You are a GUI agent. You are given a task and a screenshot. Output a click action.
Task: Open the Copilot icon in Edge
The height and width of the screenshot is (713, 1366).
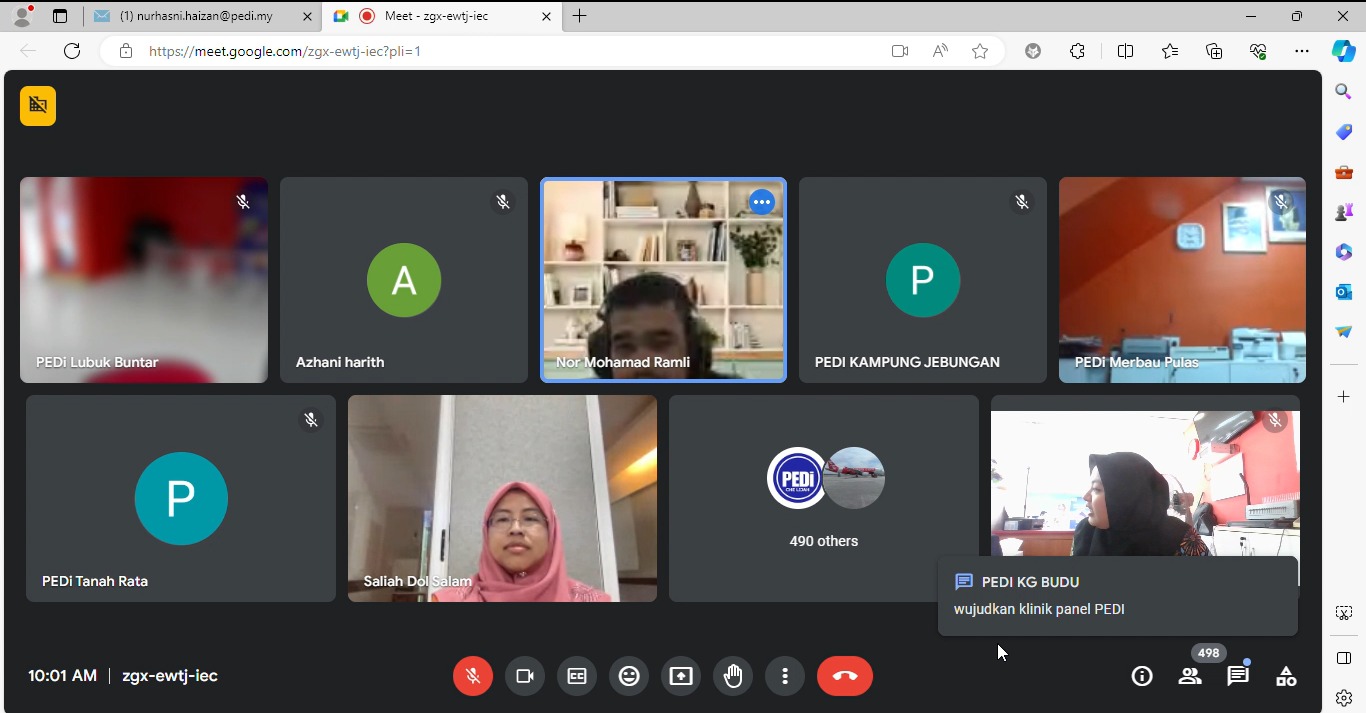[1344, 51]
